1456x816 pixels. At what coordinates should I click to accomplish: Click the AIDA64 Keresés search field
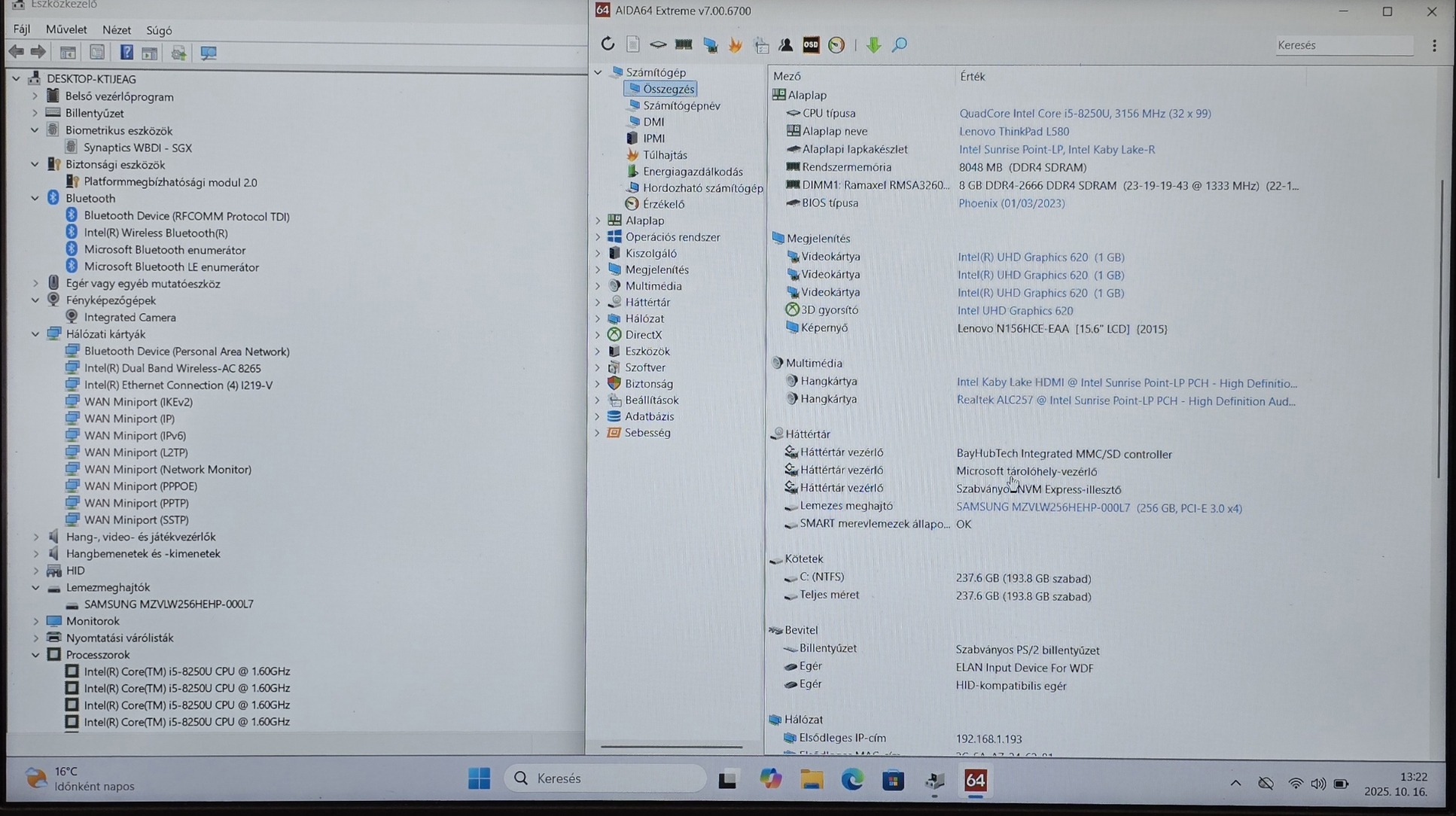[1343, 46]
